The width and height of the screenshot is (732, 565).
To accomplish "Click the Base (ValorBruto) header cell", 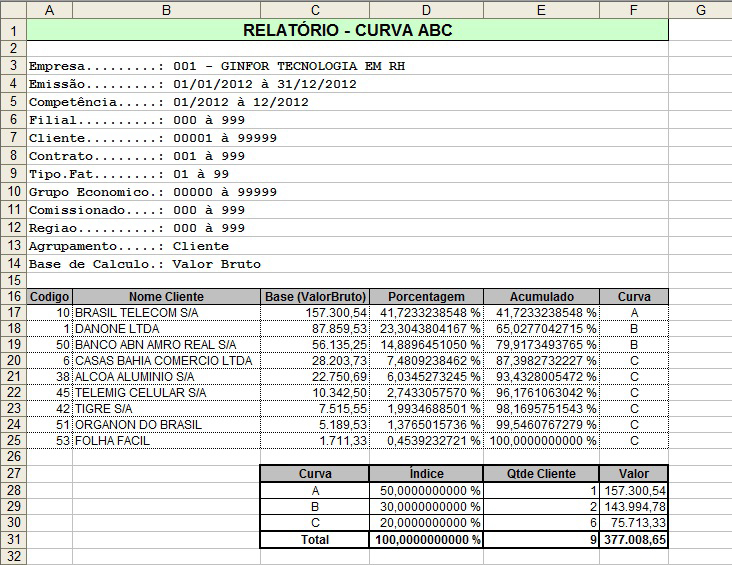I will 315,297.
